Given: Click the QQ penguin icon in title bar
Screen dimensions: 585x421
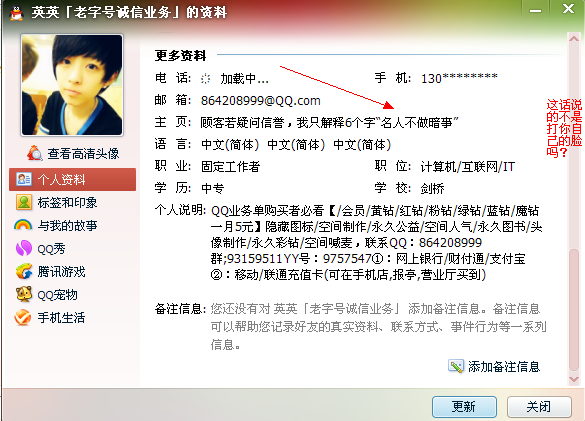Looking at the screenshot, I should coord(15,13).
